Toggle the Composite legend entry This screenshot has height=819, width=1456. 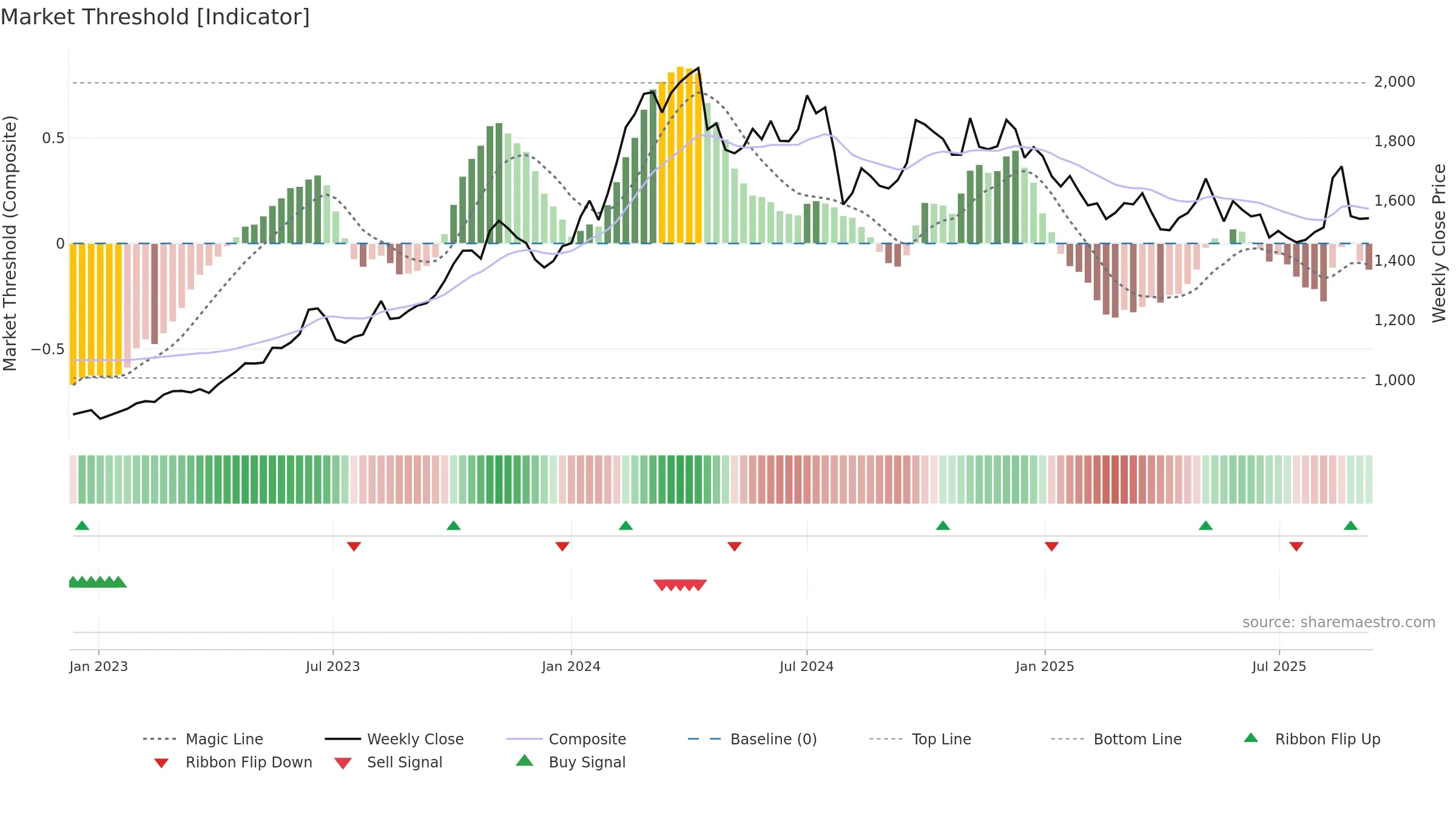[566, 739]
